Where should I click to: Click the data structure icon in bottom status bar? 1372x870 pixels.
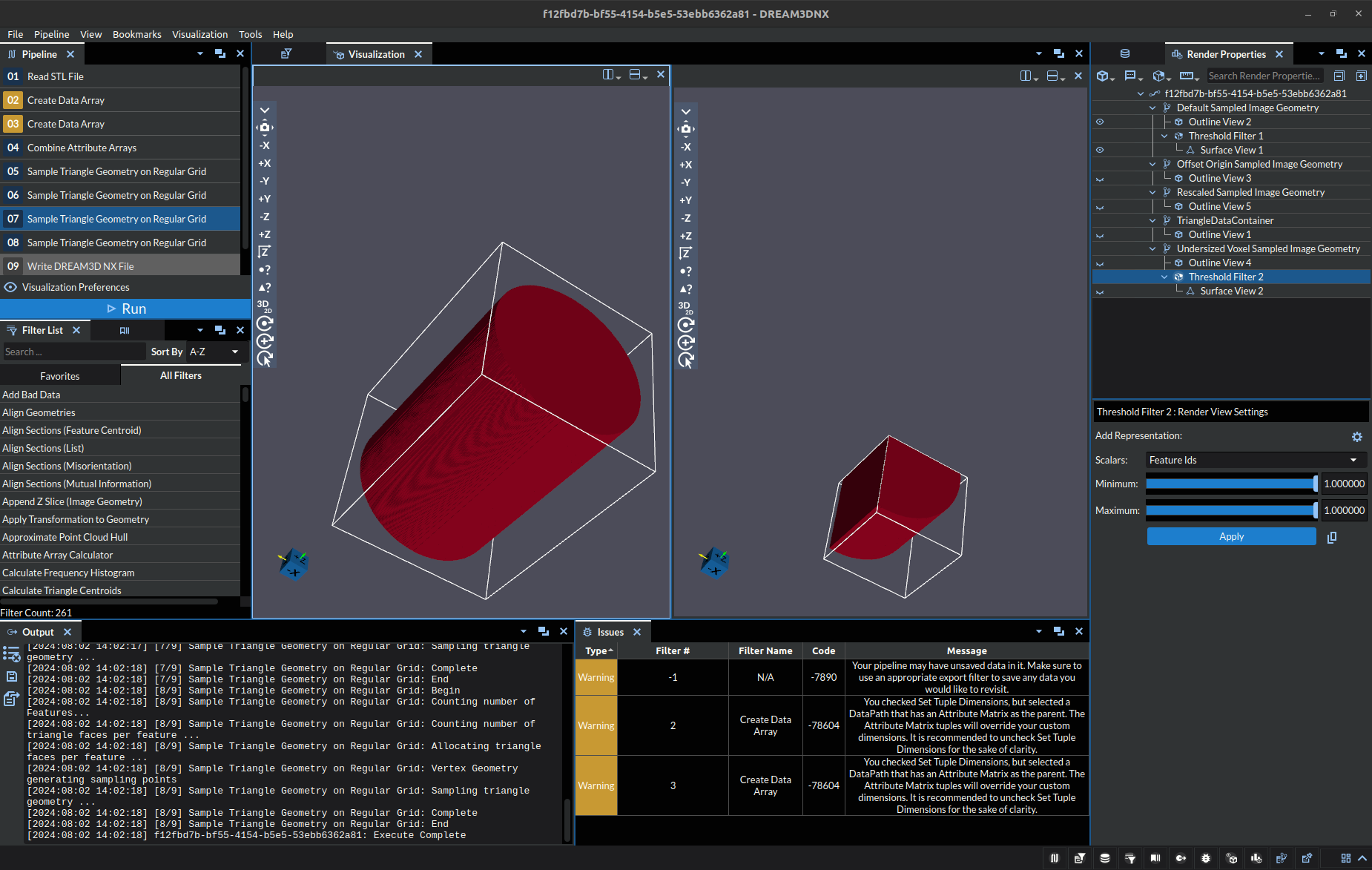coord(1105,857)
